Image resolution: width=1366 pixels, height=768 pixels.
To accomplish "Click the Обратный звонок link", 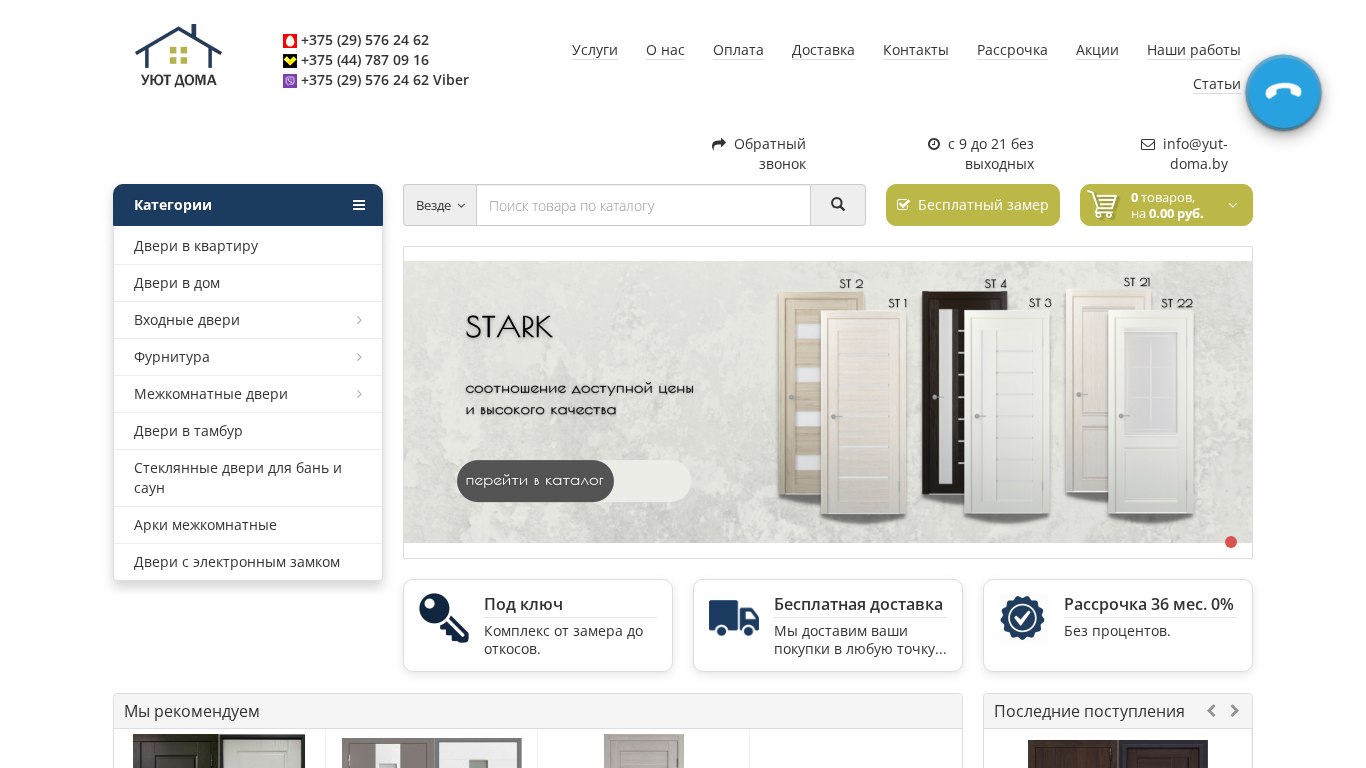I will [x=770, y=154].
